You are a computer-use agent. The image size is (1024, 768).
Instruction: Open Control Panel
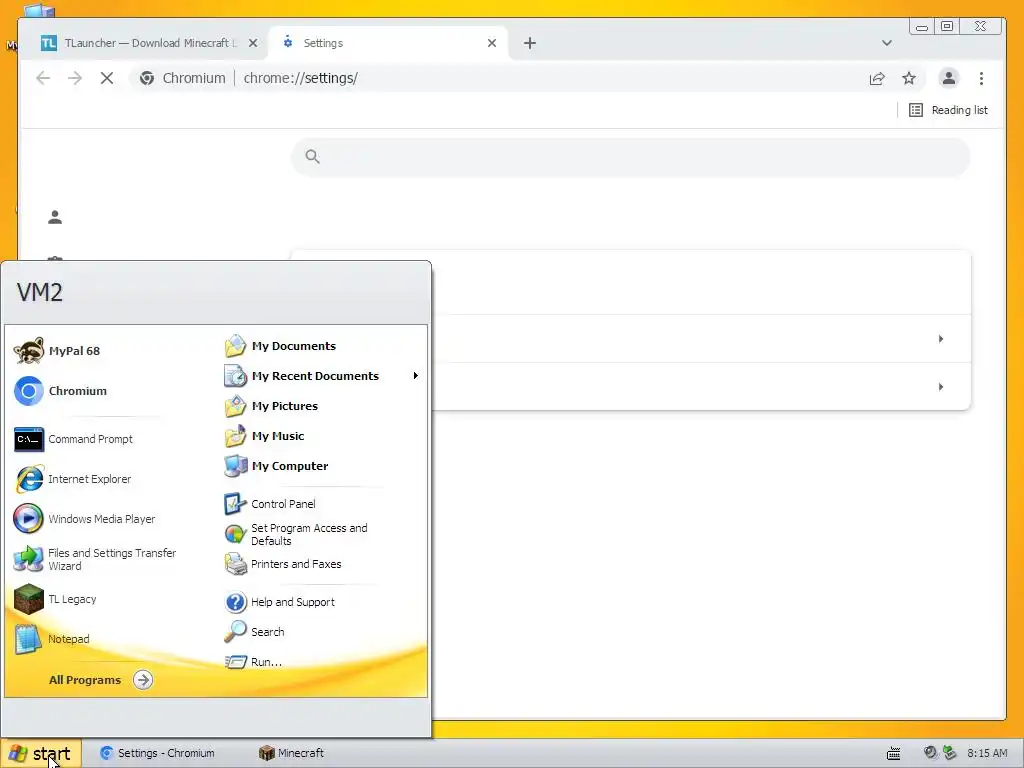270,504
